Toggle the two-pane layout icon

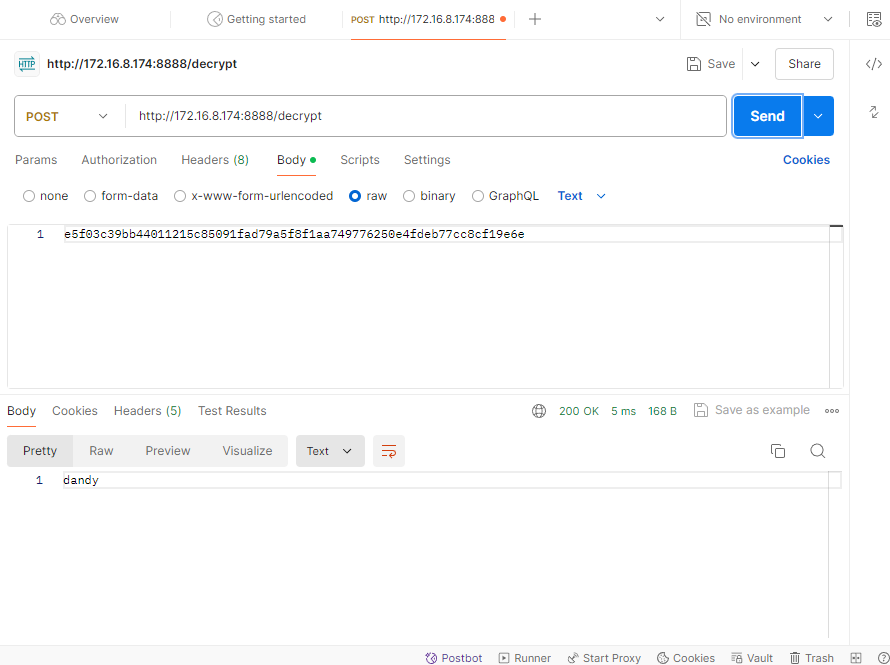pos(856,658)
